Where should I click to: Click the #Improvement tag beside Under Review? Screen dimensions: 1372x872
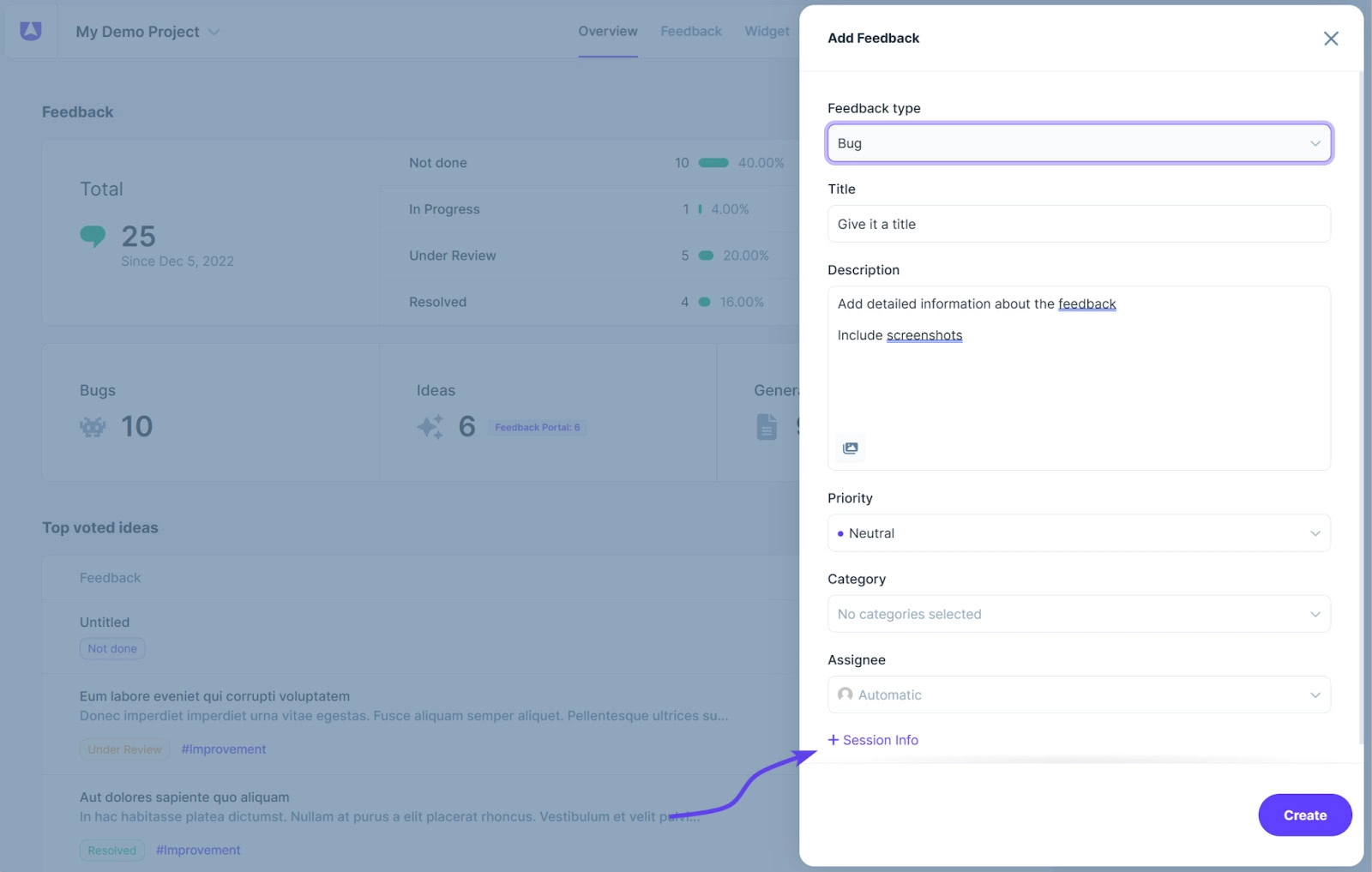(x=224, y=749)
